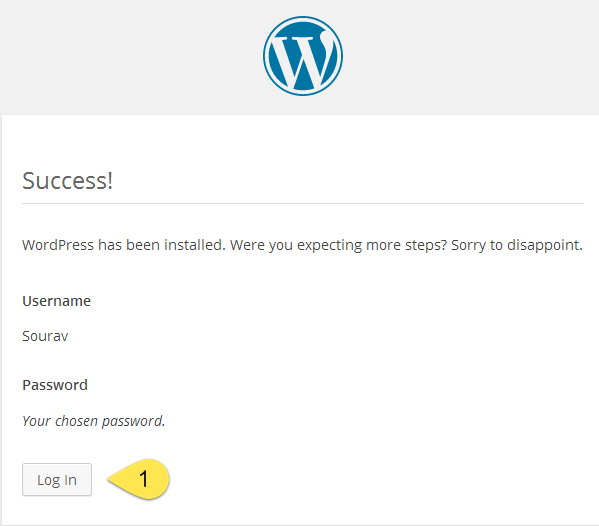
Task: Click the pointed tip of the yellow callout
Action: pos(110,479)
